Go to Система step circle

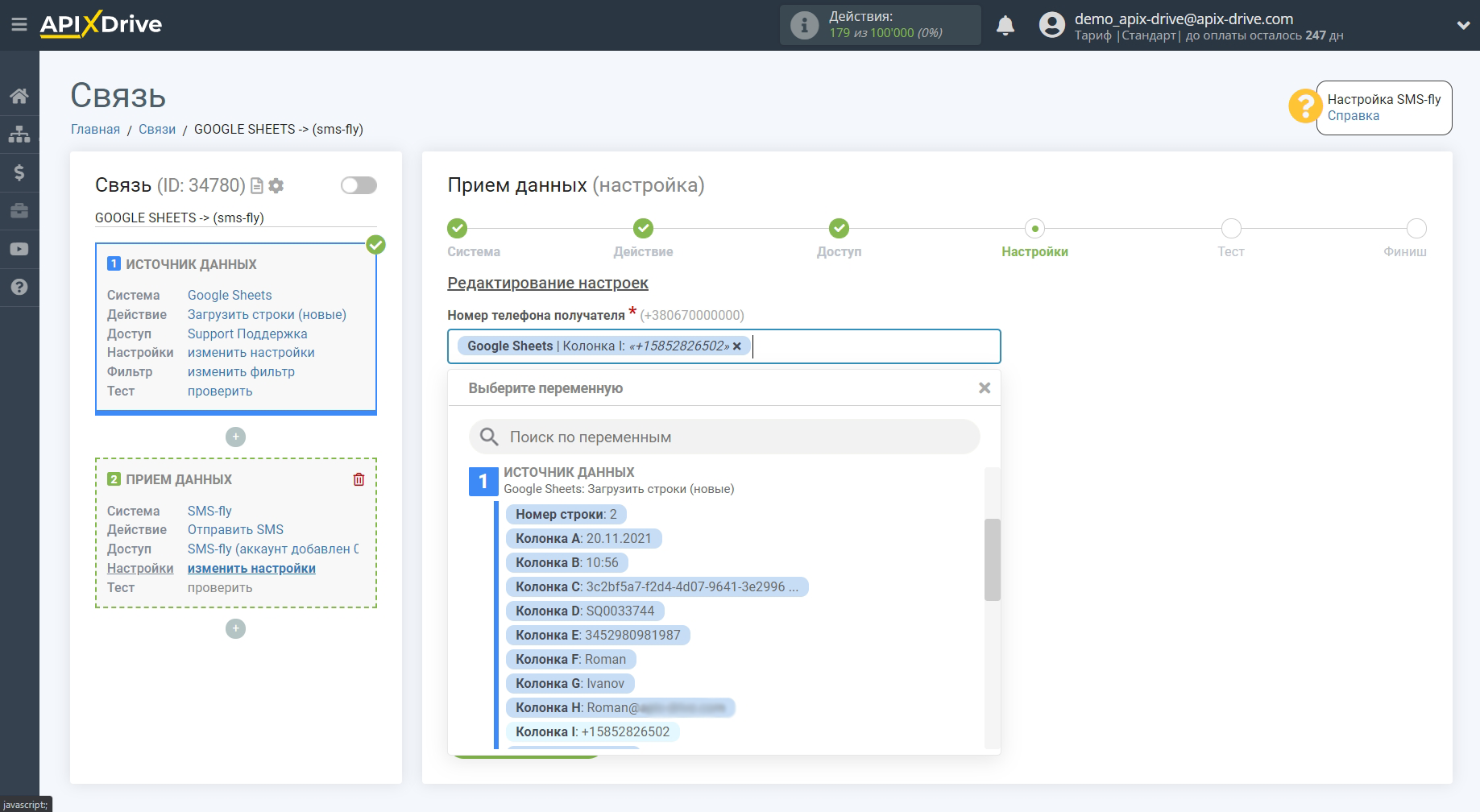coord(457,228)
